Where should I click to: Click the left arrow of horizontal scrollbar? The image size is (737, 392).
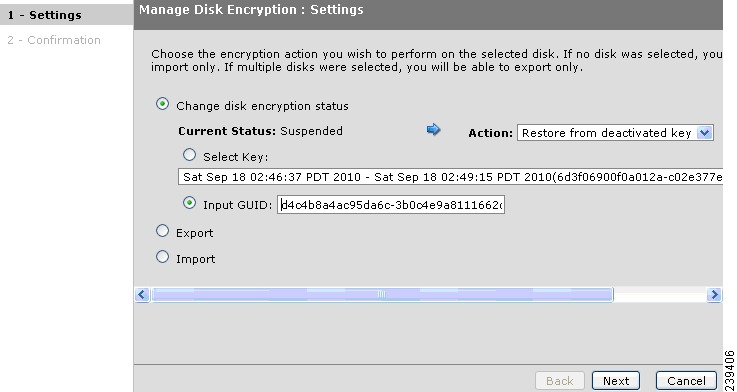pos(142,295)
